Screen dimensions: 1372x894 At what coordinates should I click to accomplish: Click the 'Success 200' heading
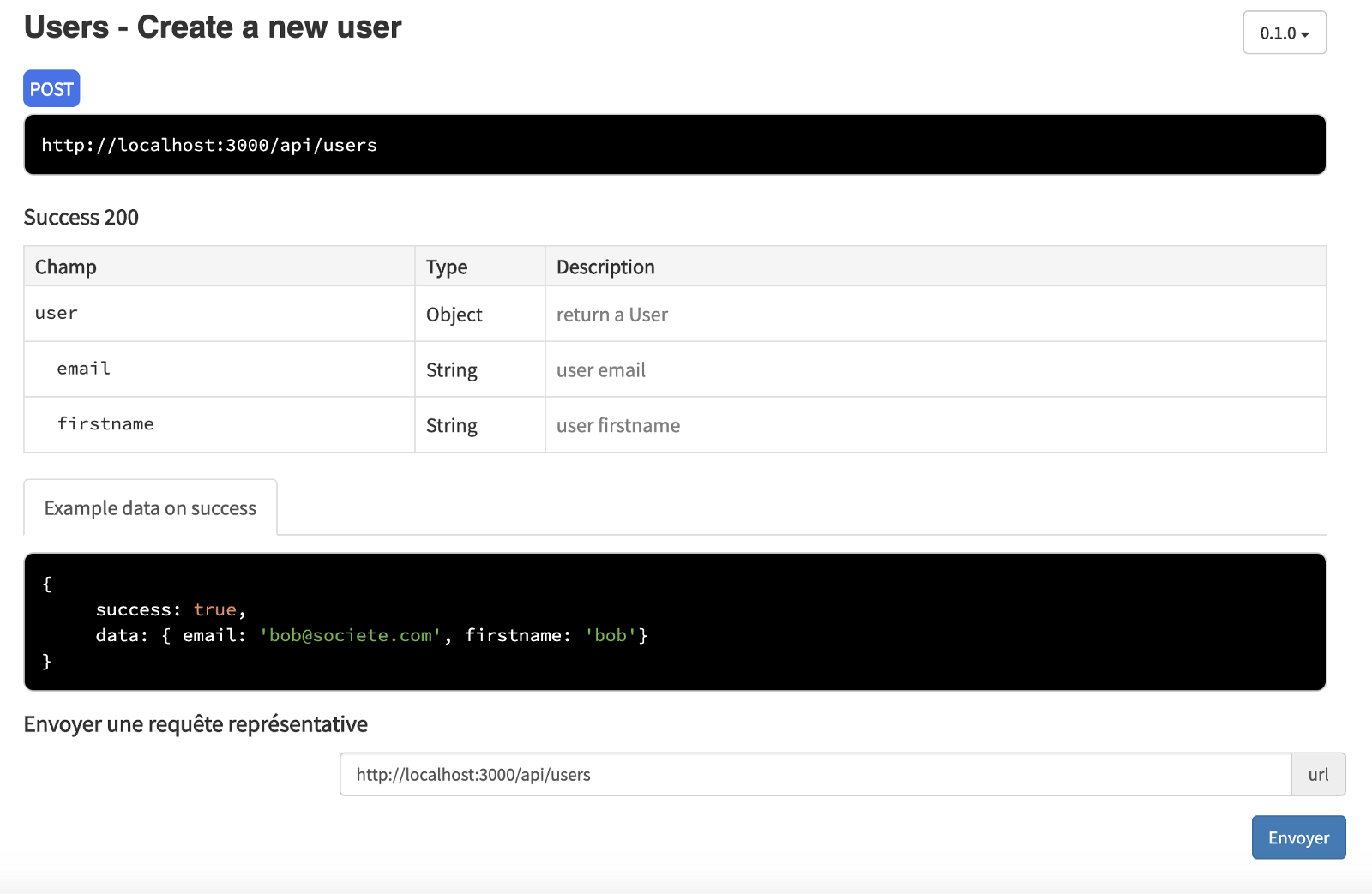(81, 218)
